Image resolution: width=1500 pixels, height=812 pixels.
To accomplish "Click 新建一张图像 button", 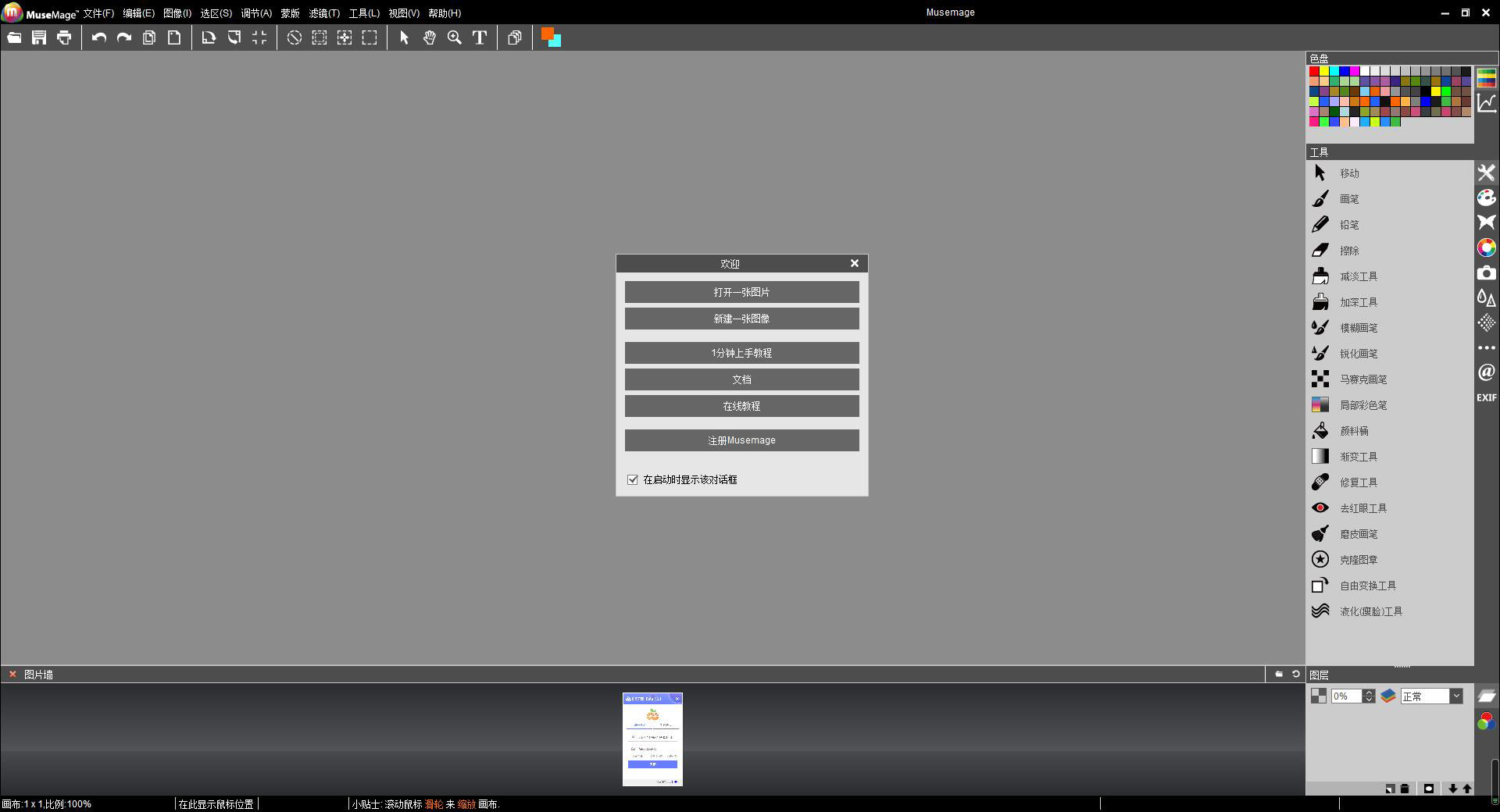I will [x=741, y=319].
